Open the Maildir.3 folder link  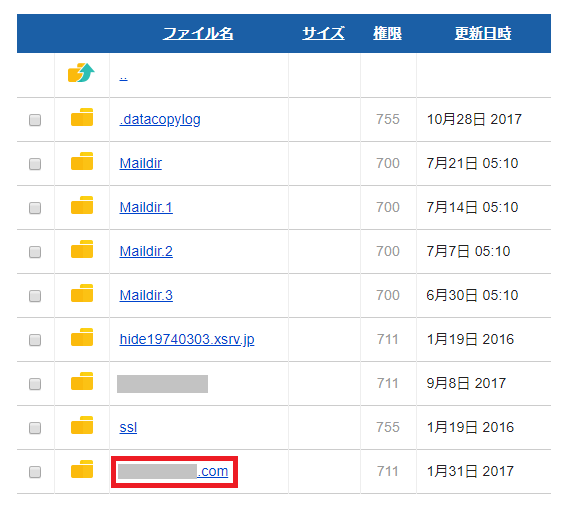coord(146,295)
